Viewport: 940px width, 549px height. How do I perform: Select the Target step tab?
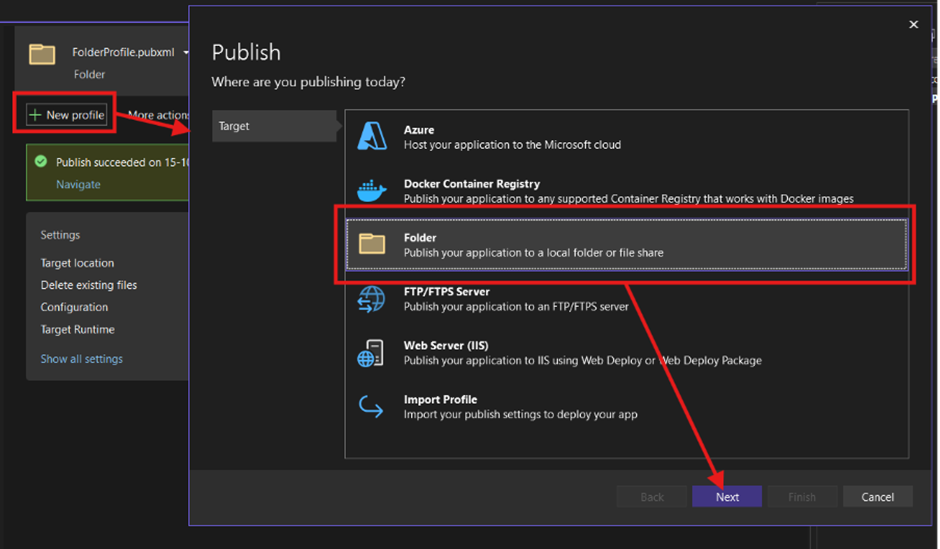(x=275, y=126)
